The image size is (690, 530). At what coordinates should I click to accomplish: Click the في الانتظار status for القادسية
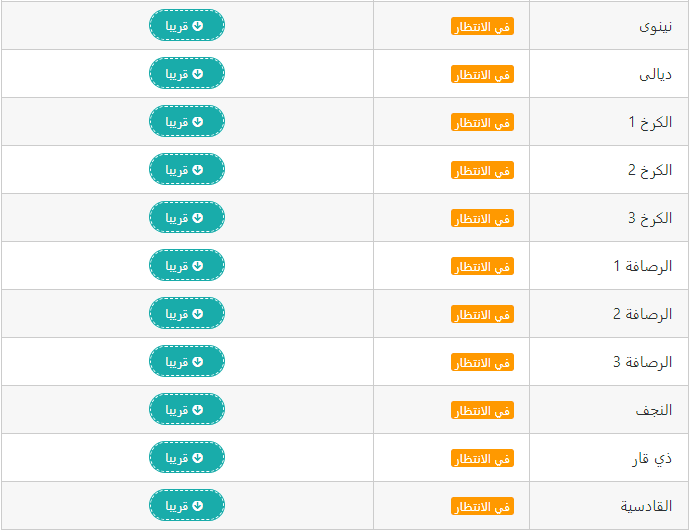point(482,506)
